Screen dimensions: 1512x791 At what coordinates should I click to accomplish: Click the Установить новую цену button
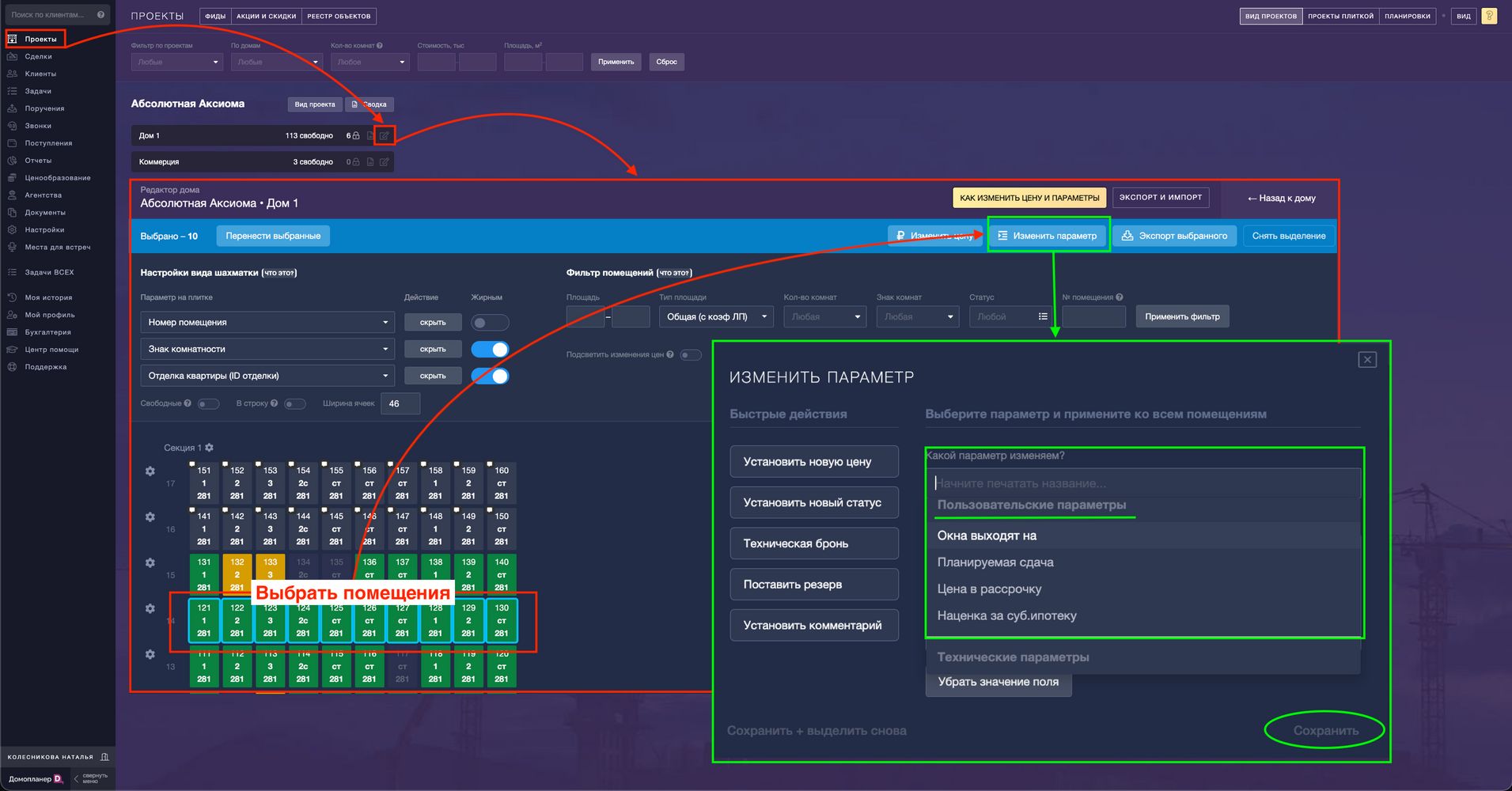coord(813,462)
